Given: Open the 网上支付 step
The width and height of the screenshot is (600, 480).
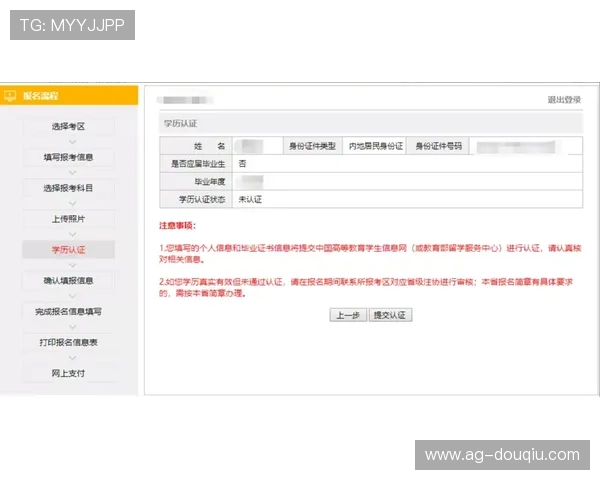Looking at the screenshot, I should pyautogui.click(x=68, y=373).
